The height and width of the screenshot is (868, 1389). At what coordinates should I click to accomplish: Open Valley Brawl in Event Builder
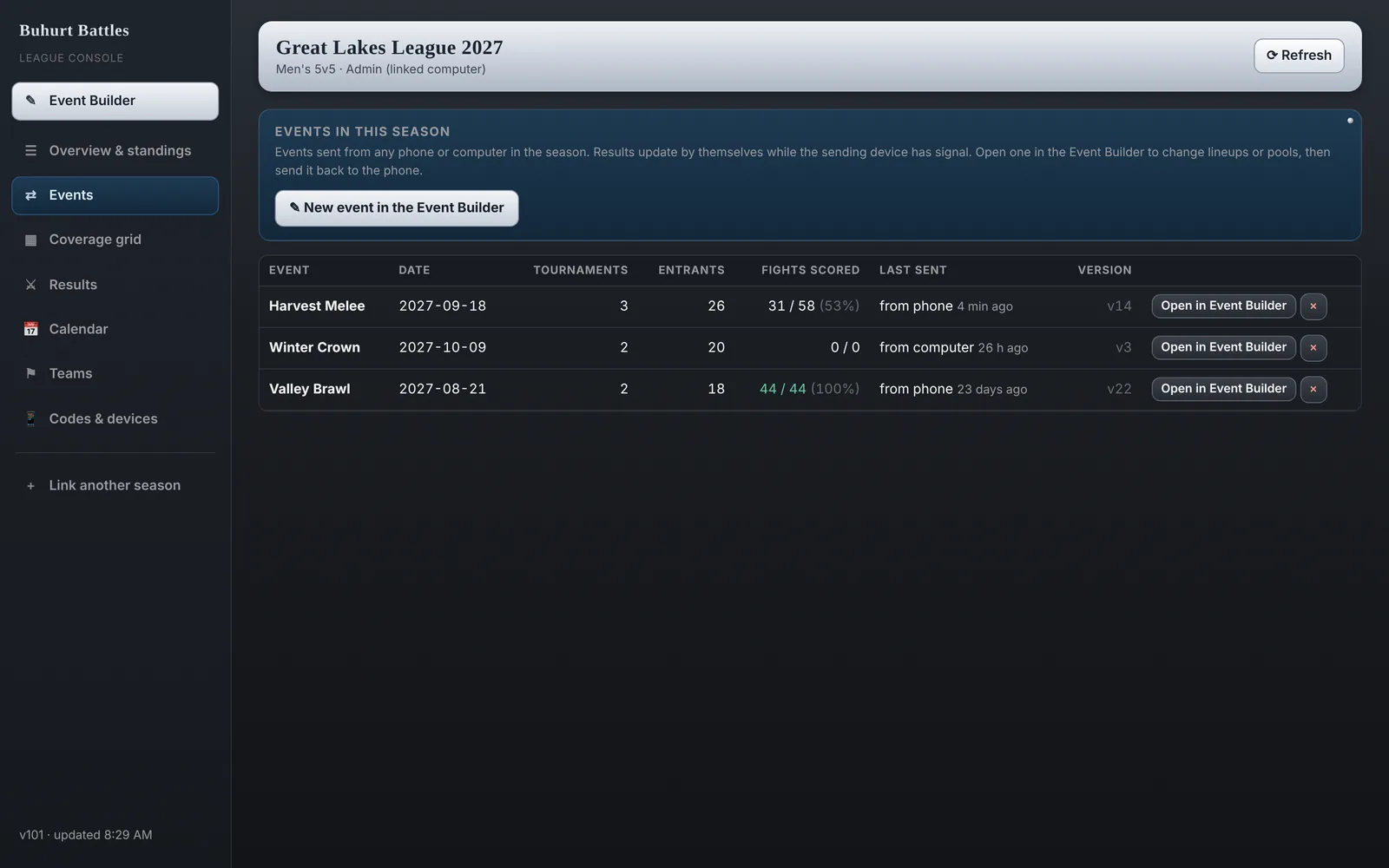tap(1224, 390)
